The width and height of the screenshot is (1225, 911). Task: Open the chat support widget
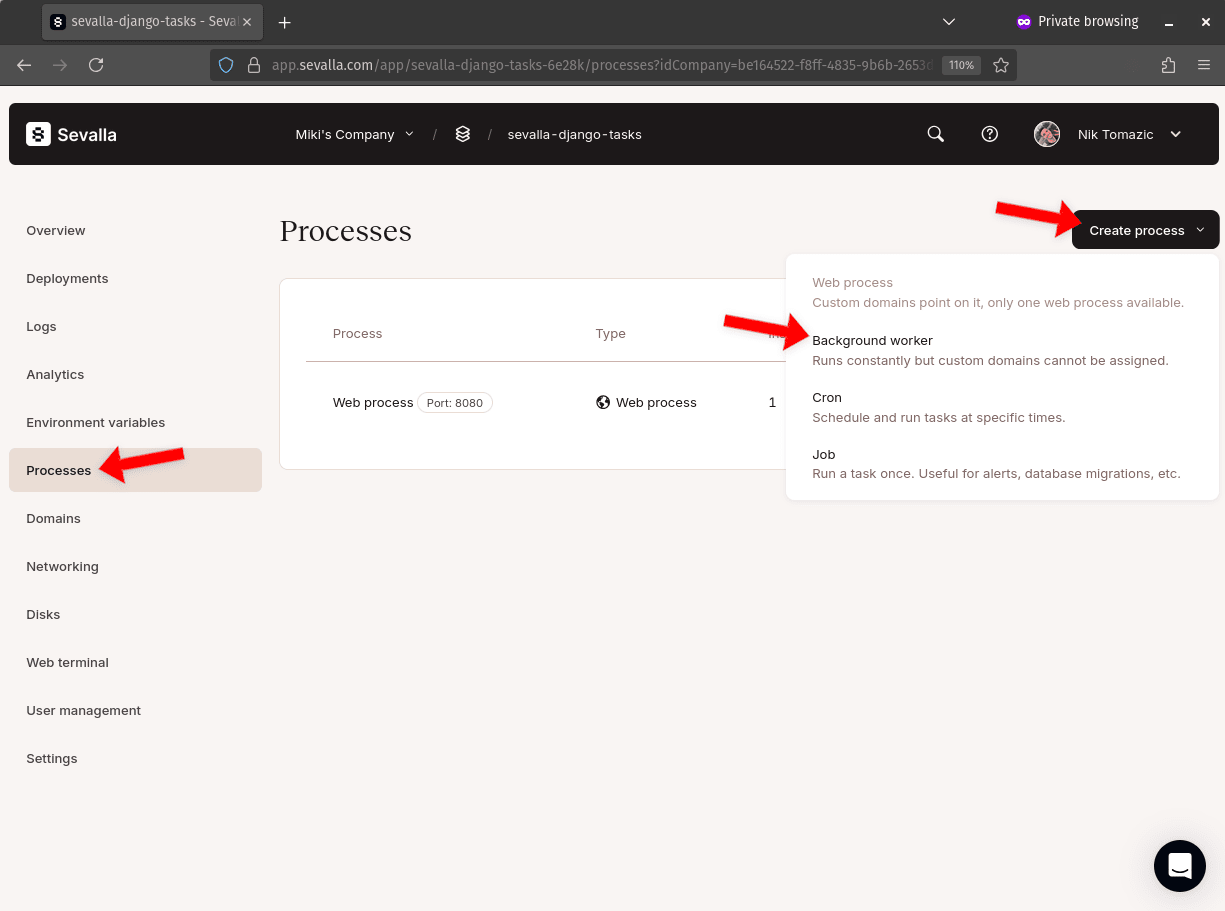click(1179, 865)
